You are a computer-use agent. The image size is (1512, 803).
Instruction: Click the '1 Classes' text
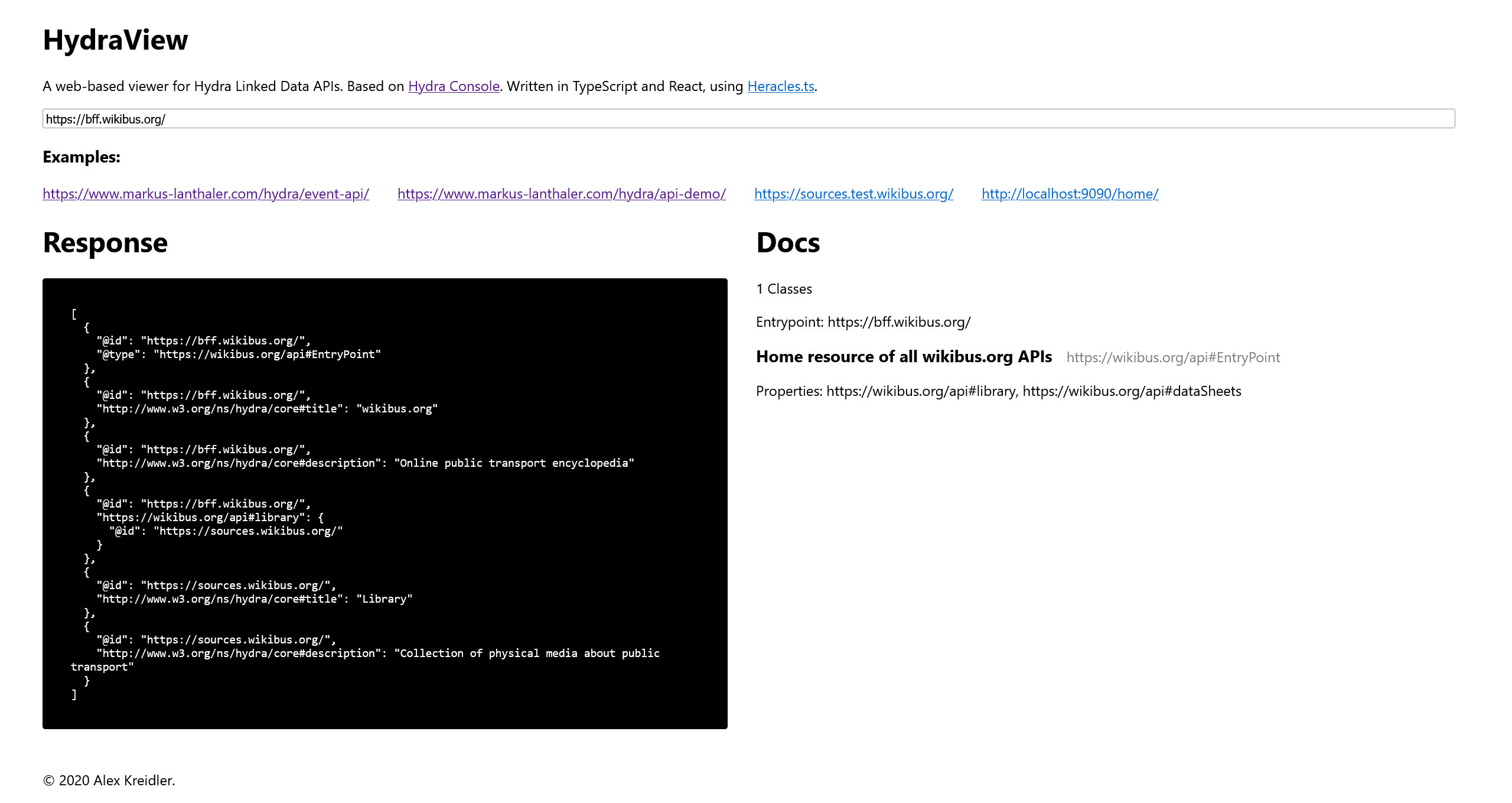coord(784,289)
